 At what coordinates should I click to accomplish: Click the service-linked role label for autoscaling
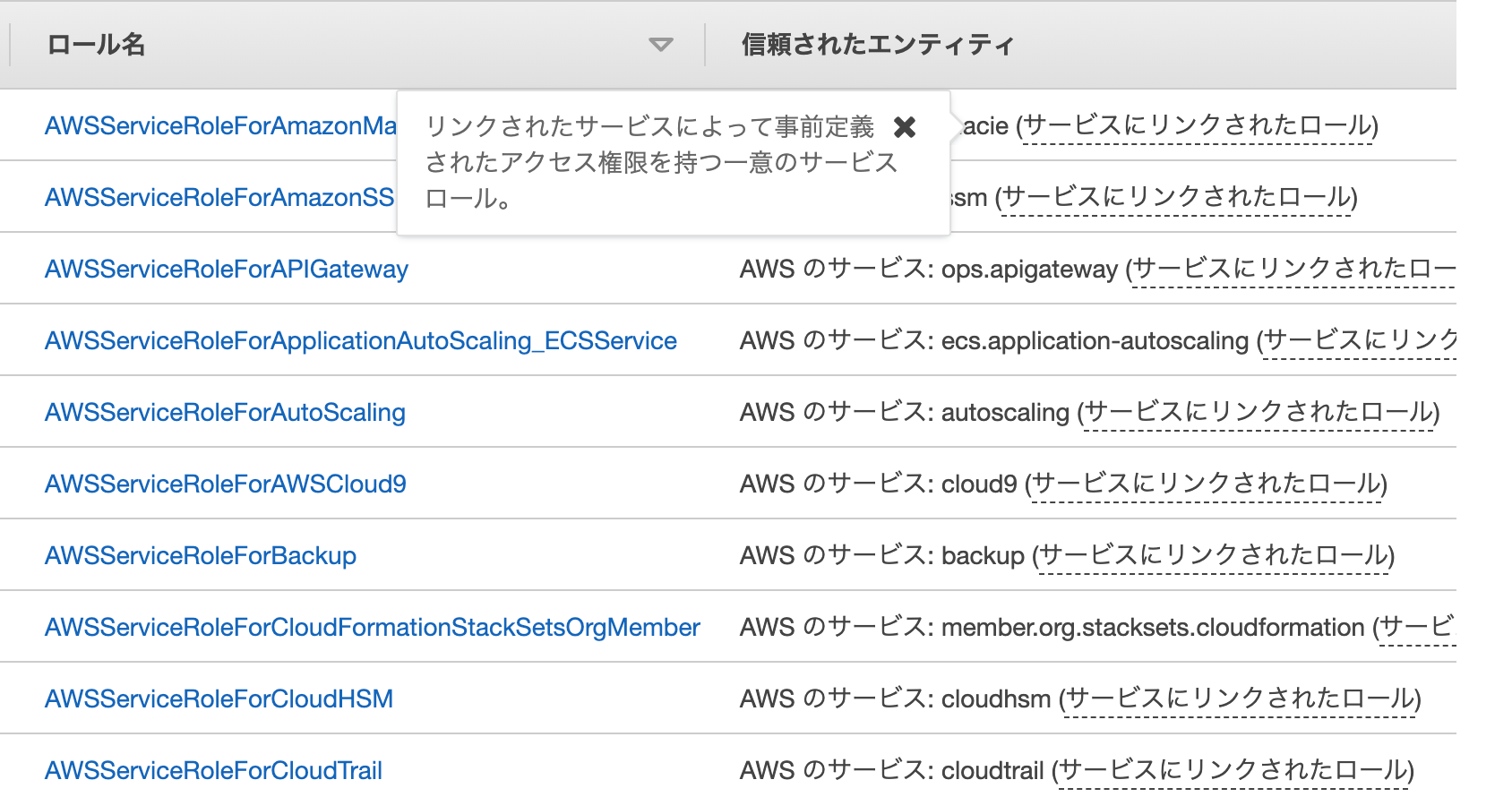(1259, 412)
